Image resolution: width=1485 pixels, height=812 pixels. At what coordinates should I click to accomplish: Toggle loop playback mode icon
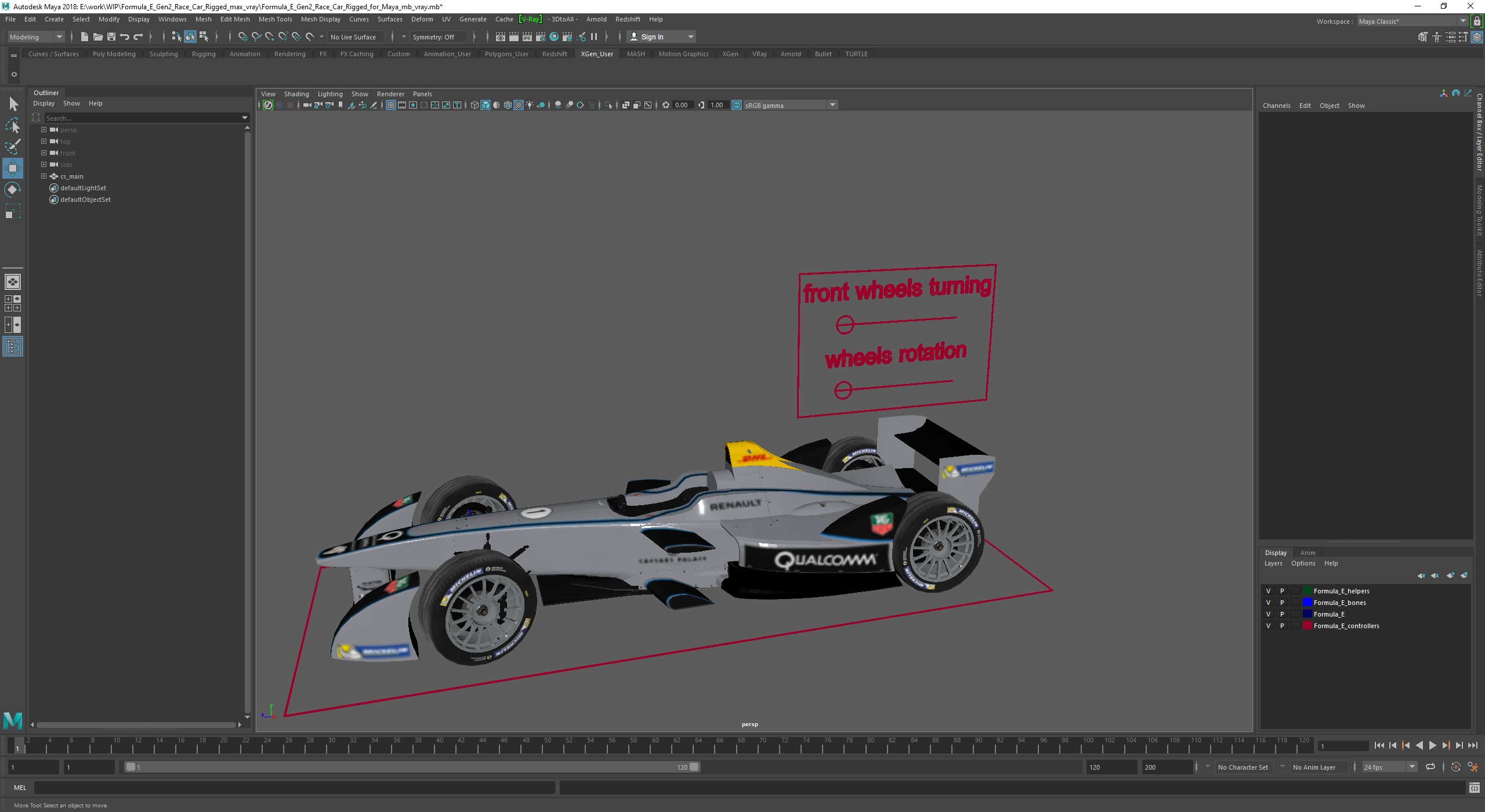point(1430,767)
